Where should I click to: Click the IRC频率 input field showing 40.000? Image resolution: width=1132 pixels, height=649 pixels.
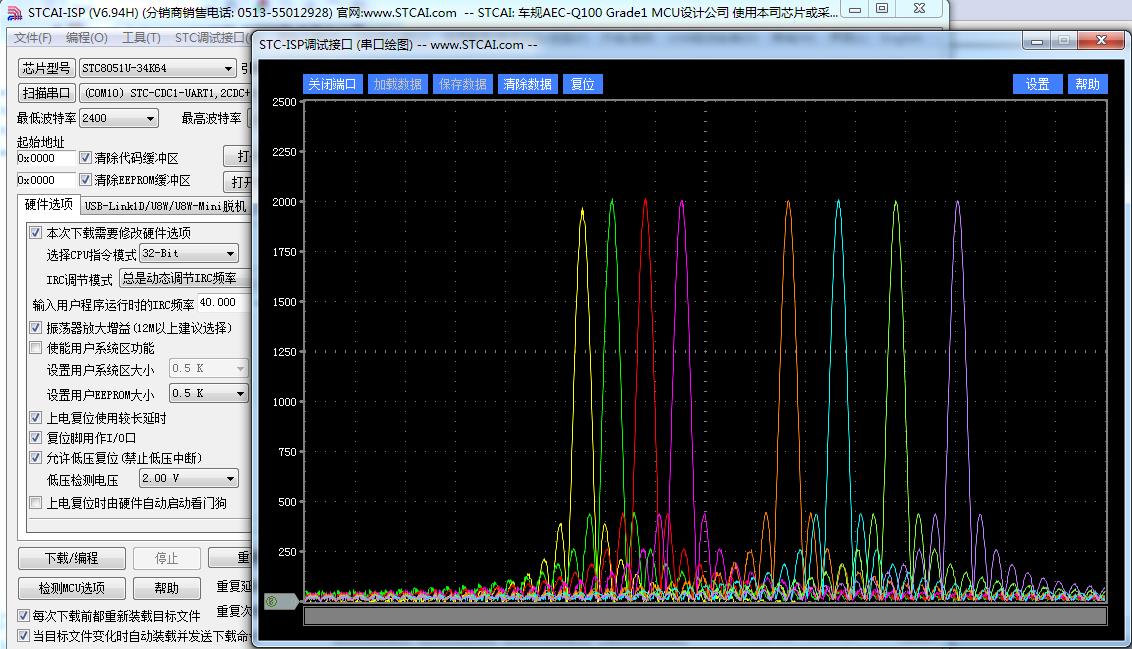[x=222, y=302]
